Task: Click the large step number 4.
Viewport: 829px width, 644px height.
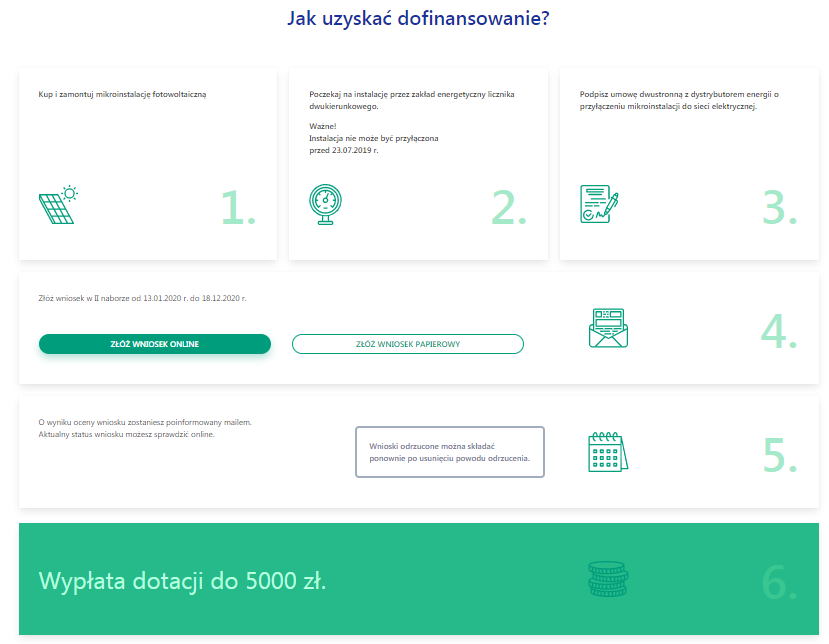Action: click(x=779, y=331)
